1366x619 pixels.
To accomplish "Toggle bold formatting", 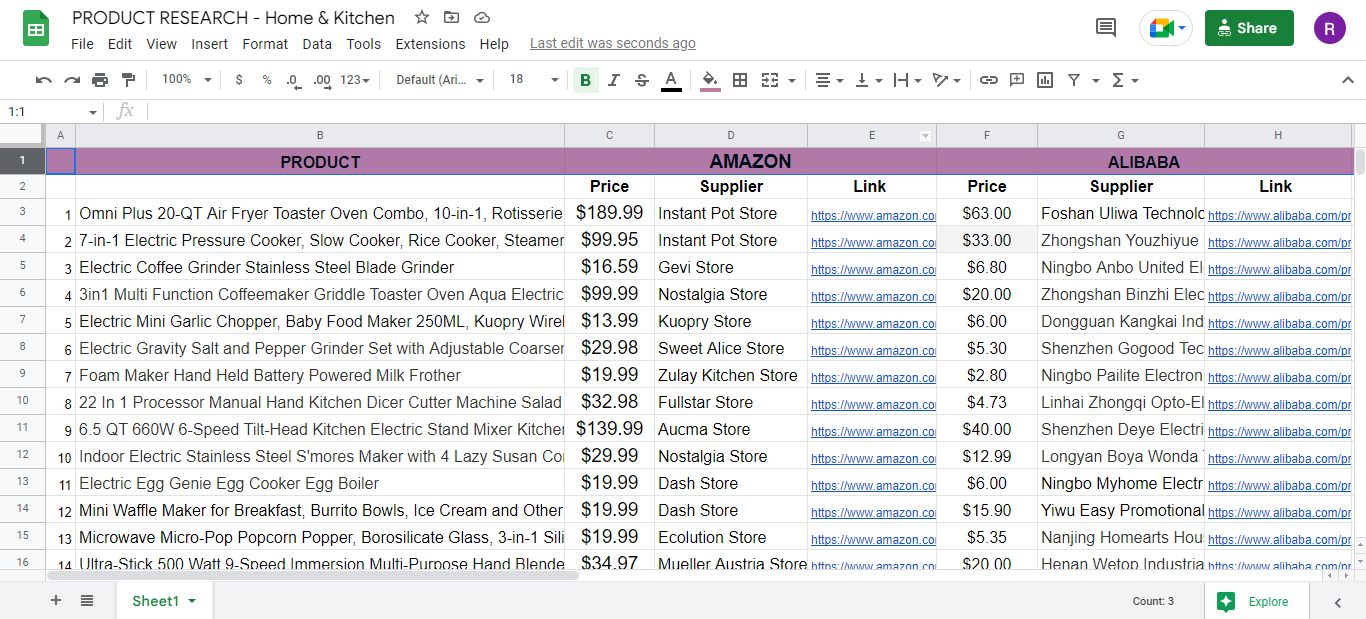I will click(585, 79).
